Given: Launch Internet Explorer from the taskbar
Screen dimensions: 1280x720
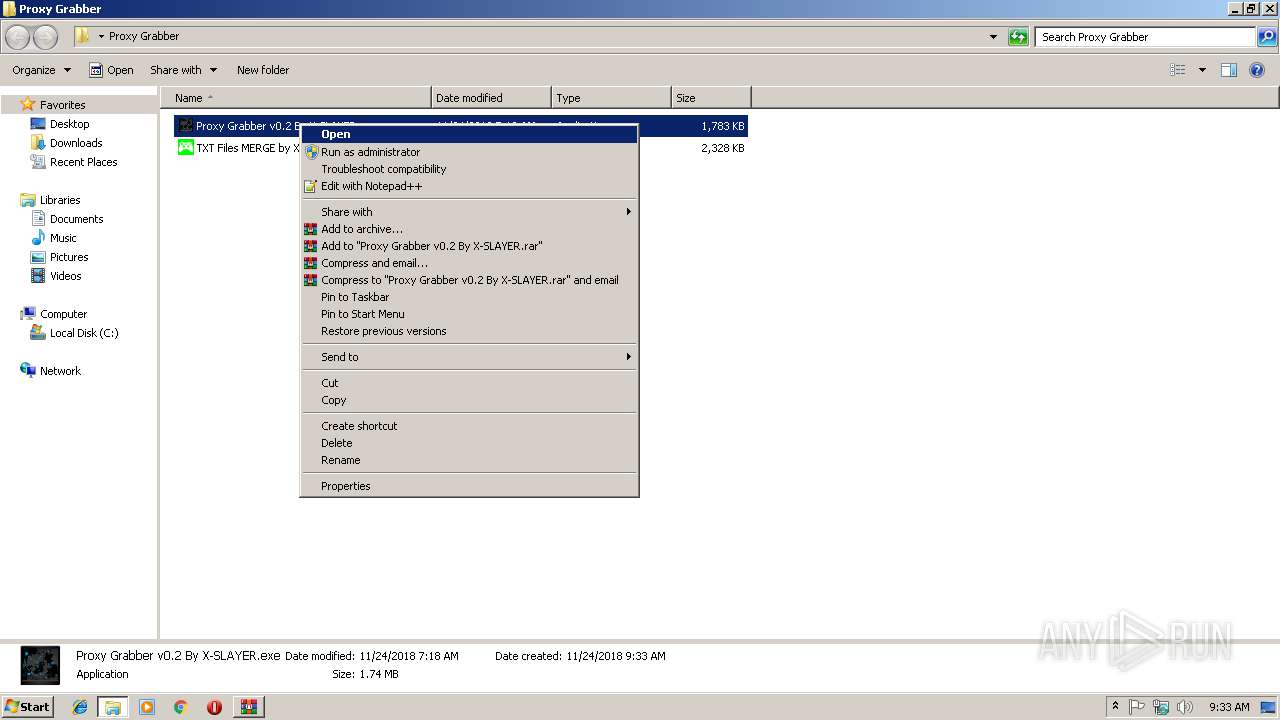Looking at the screenshot, I should (x=80, y=707).
